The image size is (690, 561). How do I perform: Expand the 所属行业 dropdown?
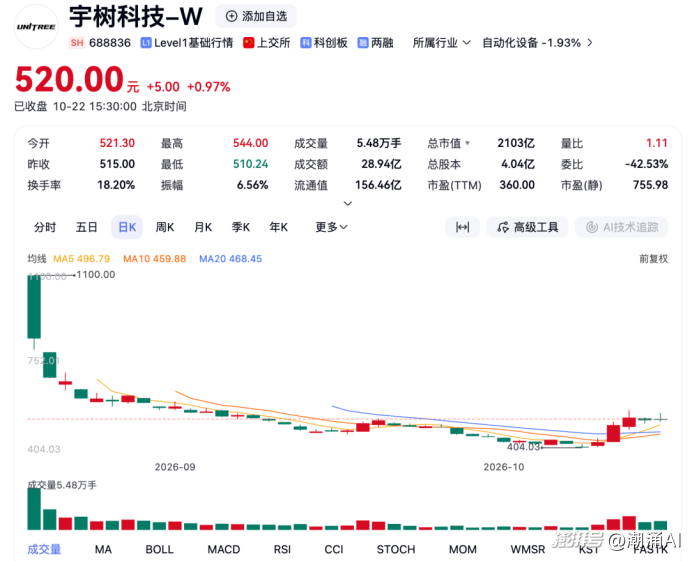click(x=441, y=43)
